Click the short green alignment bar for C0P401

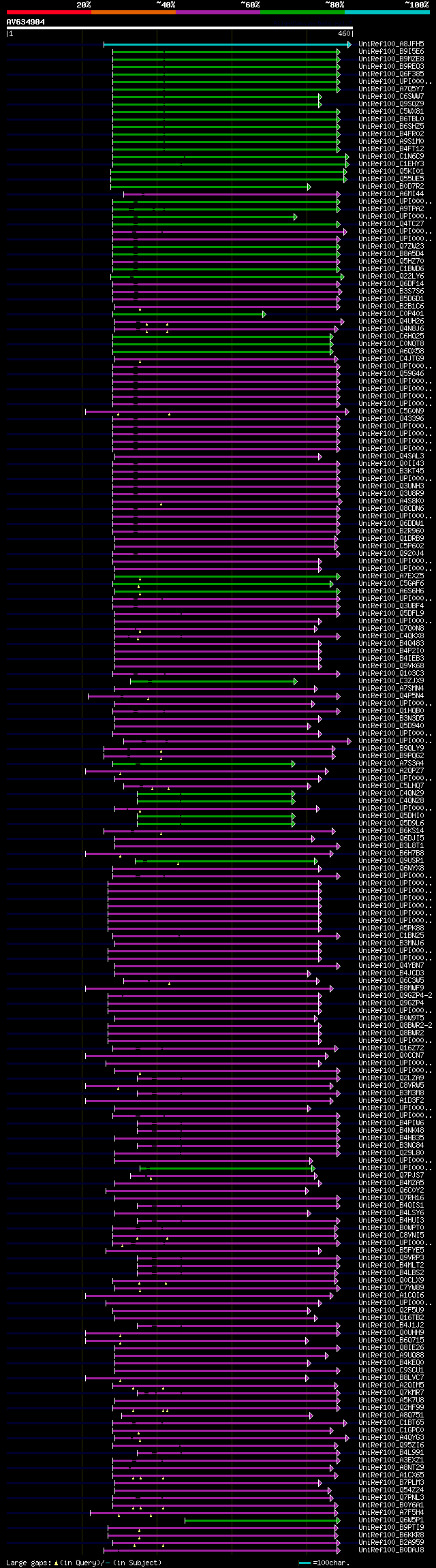(187, 314)
